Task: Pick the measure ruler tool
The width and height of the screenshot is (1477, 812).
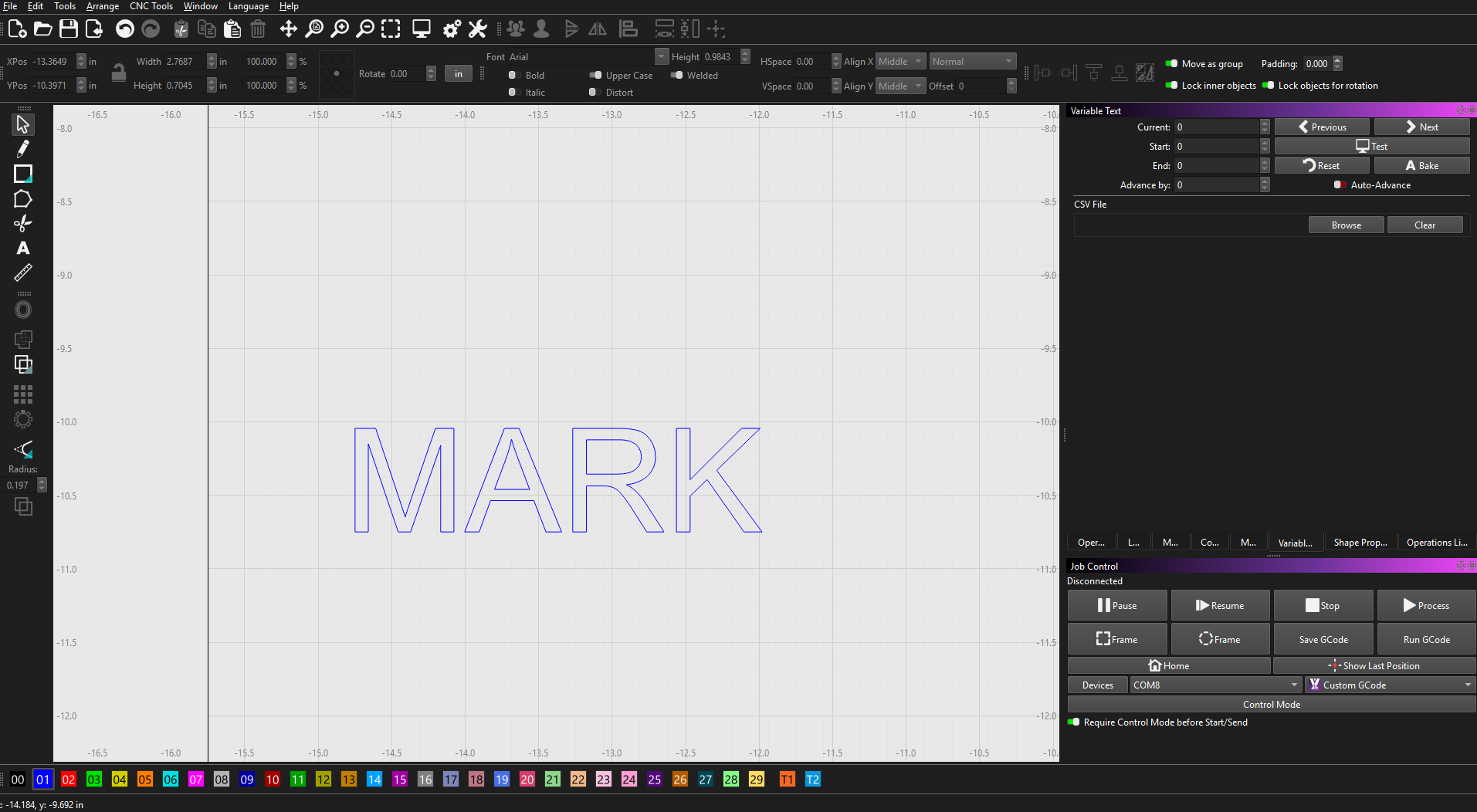Action: click(x=22, y=272)
